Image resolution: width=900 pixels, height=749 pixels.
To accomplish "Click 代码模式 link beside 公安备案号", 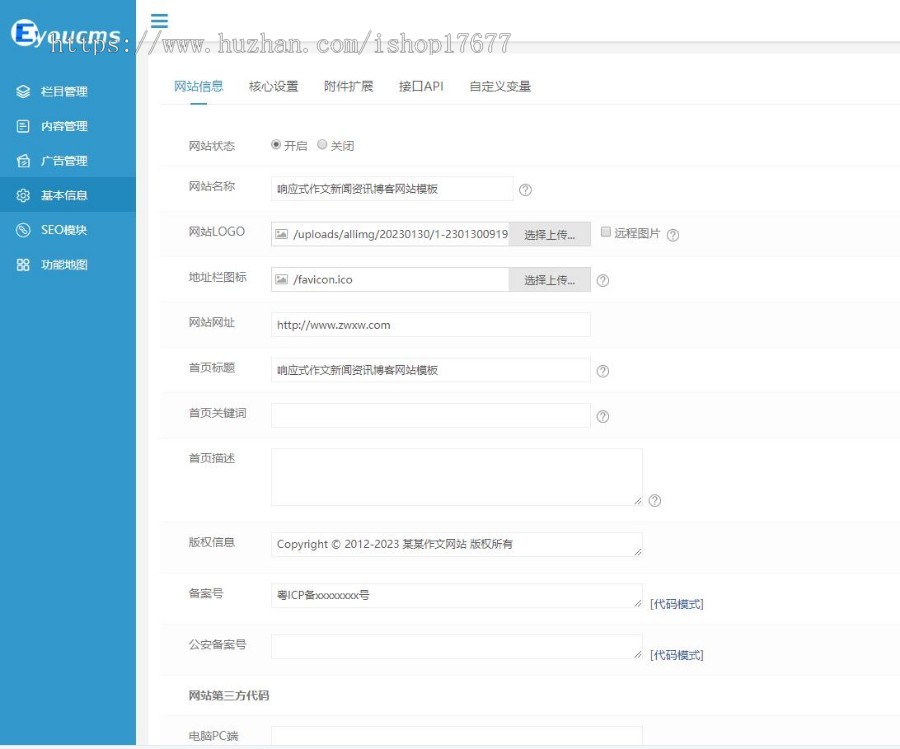I will coord(677,655).
